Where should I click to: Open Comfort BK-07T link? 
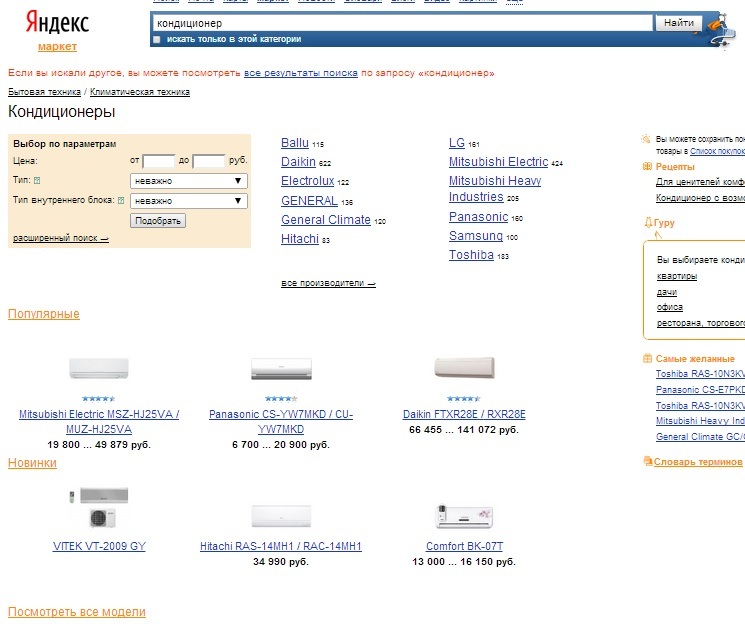click(464, 547)
